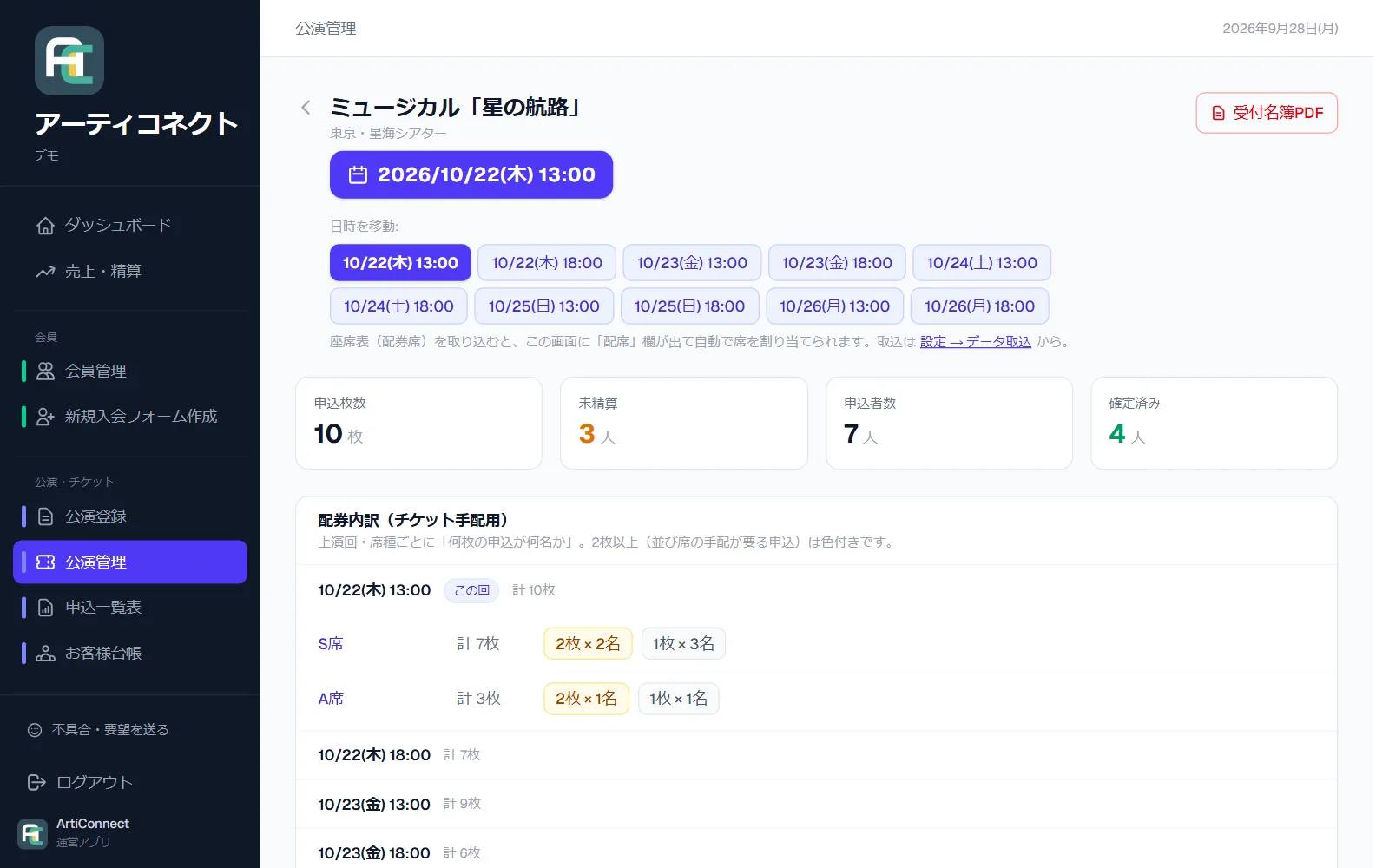Click the S席 1枚×3名 chip
Viewport: 1389px width, 868px height.
[683, 644]
